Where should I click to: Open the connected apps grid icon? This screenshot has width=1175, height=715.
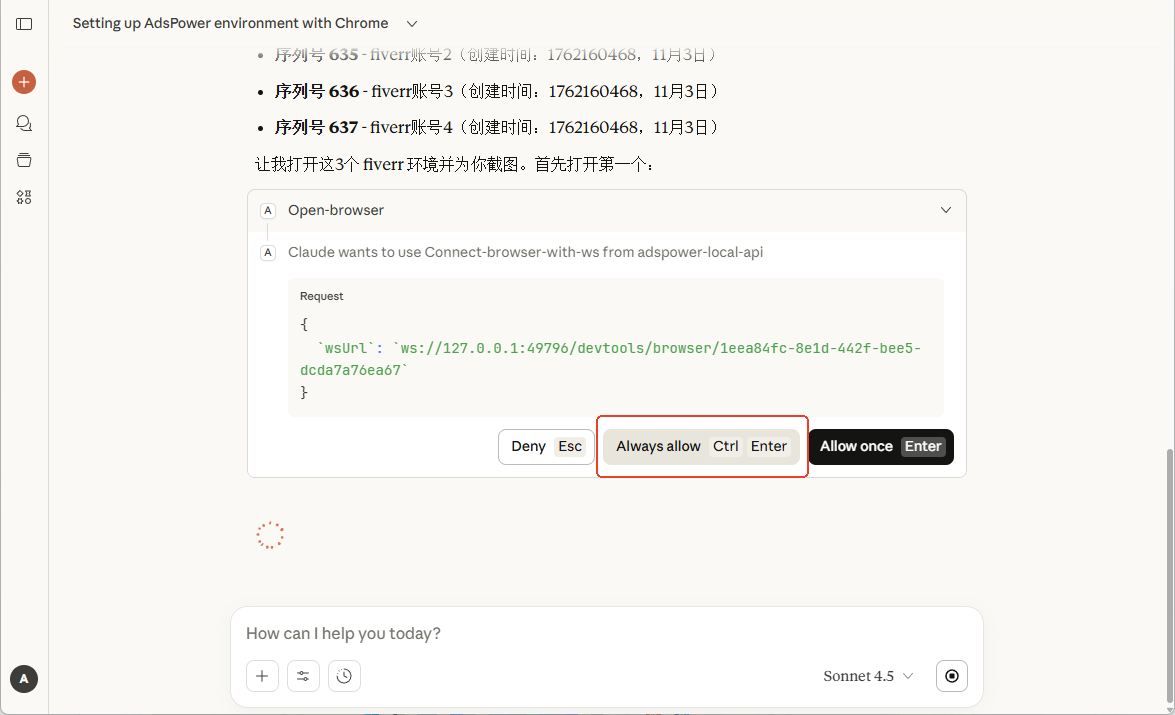(x=23, y=197)
